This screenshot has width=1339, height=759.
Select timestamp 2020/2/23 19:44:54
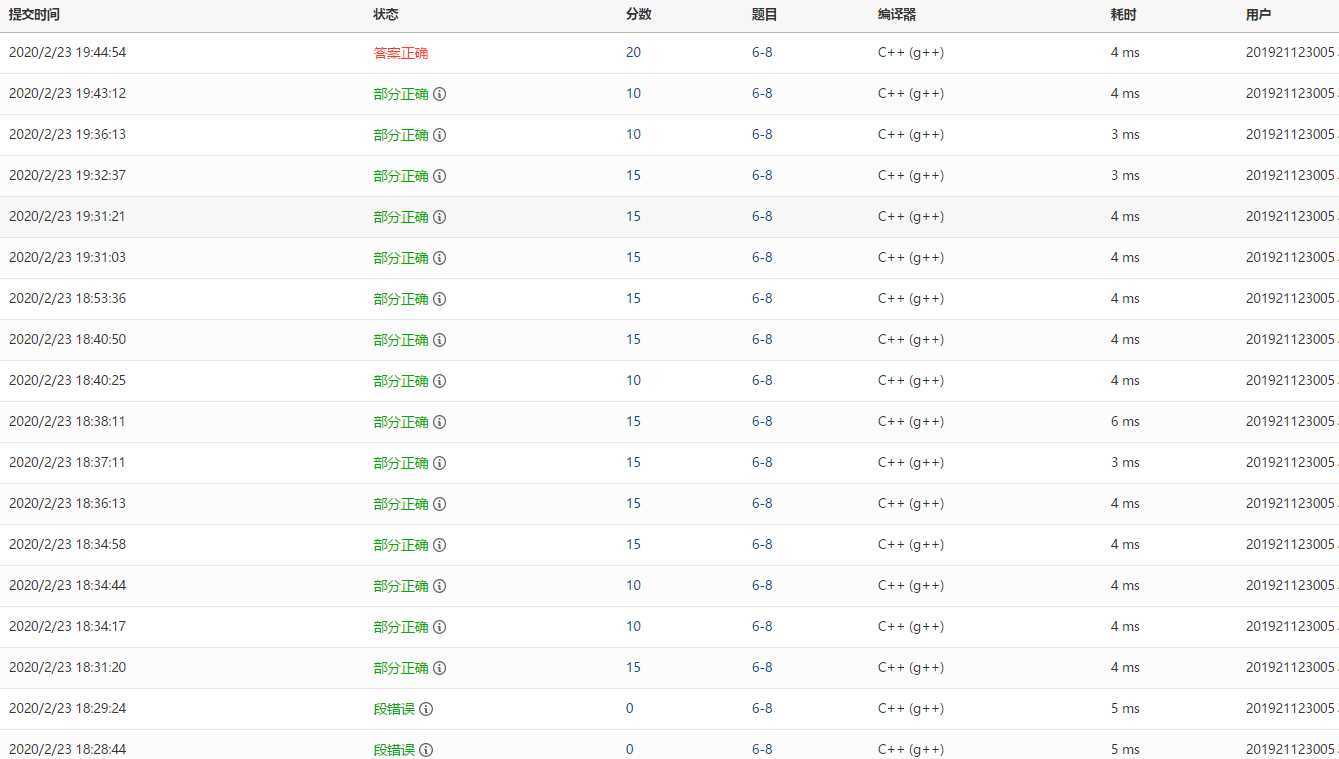click(x=67, y=52)
